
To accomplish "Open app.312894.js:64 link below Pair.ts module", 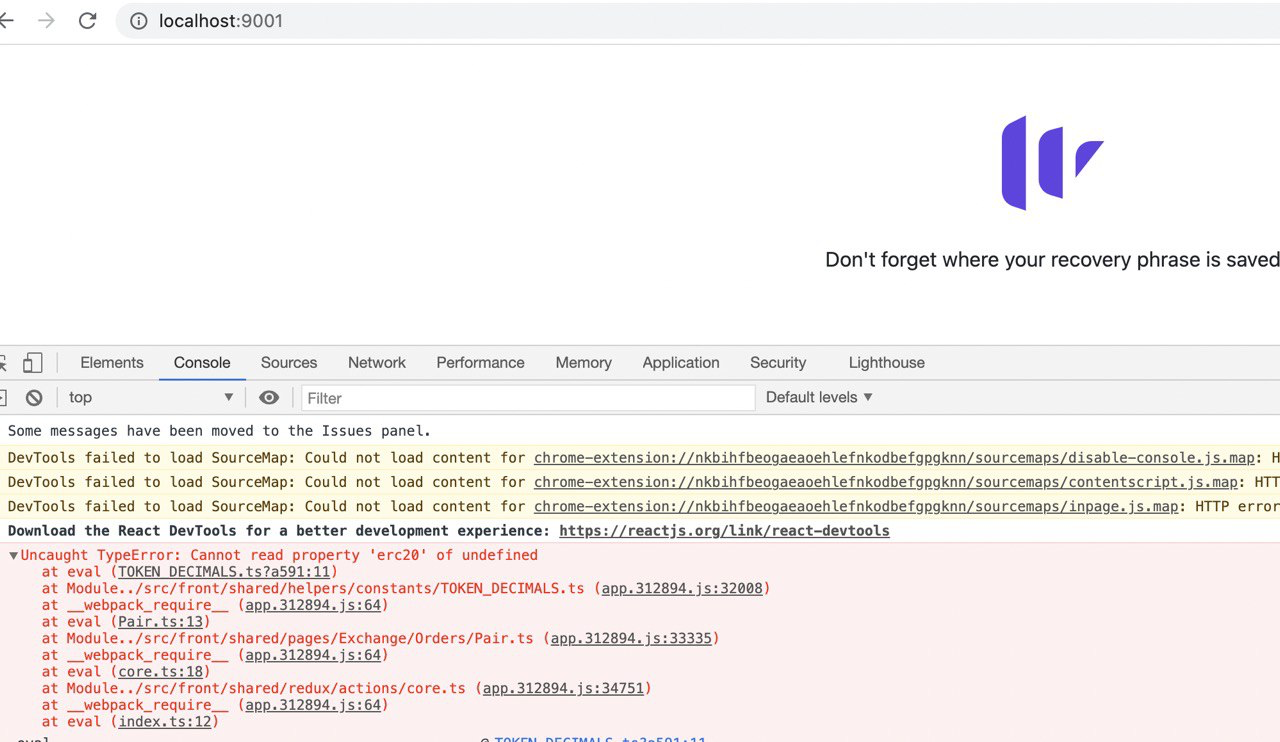I will [313, 655].
